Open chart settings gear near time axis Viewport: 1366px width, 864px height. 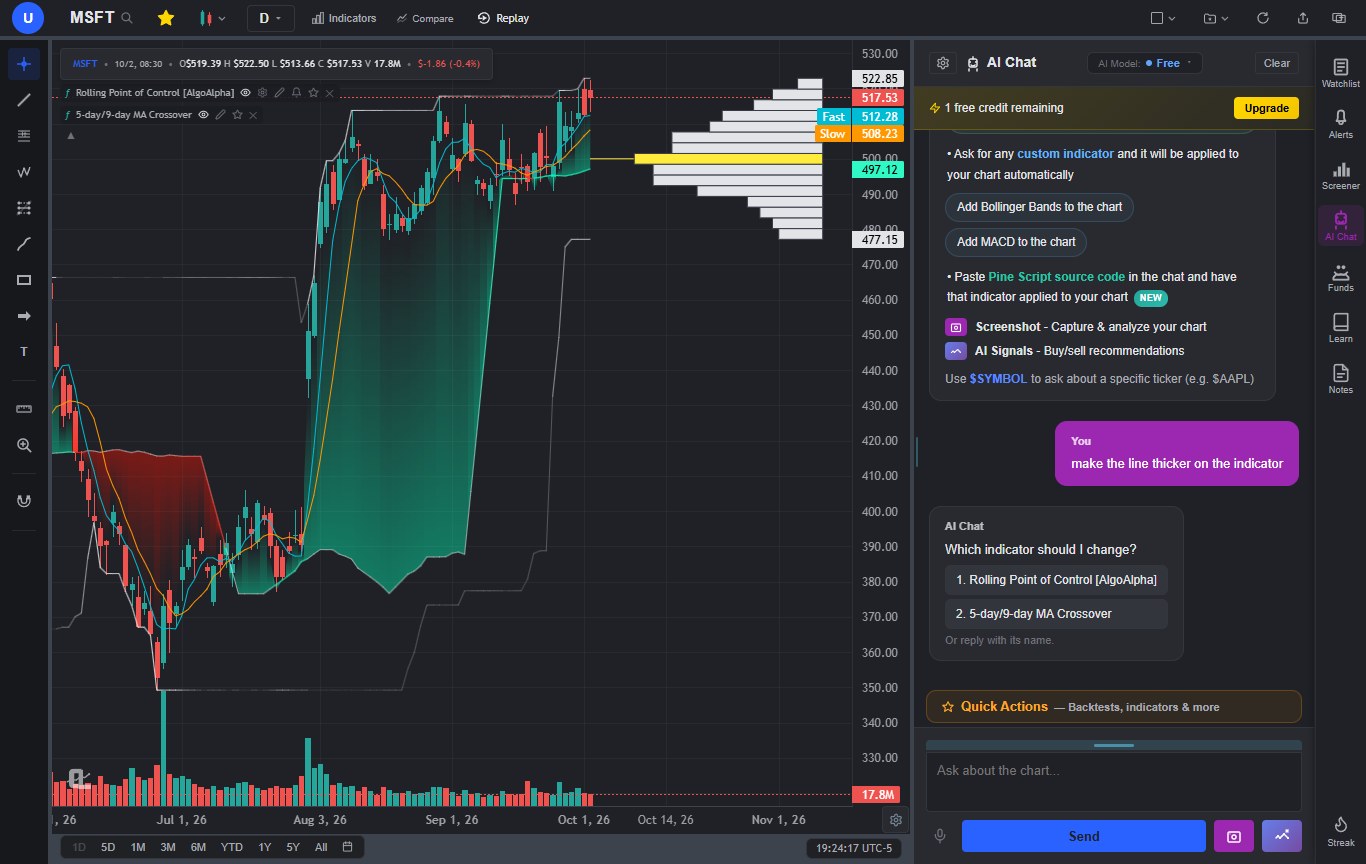tap(896, 820)
